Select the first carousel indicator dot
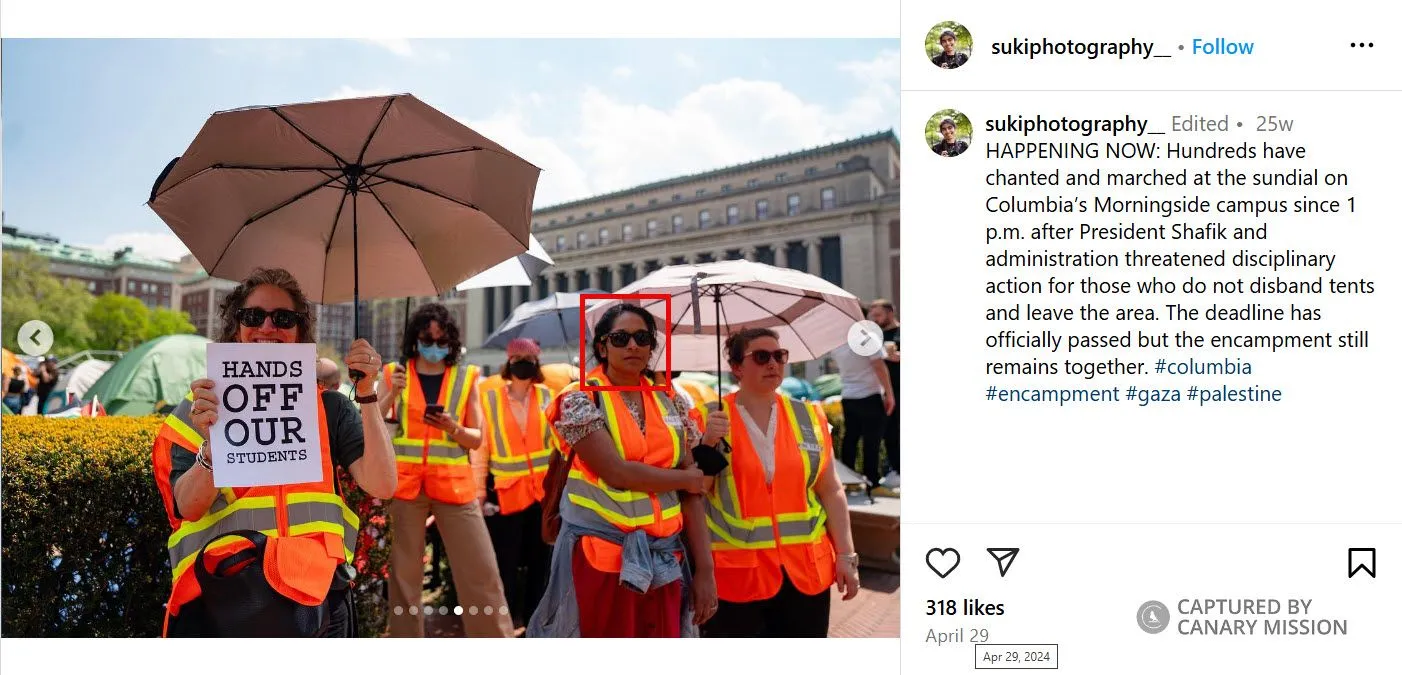 tap(398, 610)
